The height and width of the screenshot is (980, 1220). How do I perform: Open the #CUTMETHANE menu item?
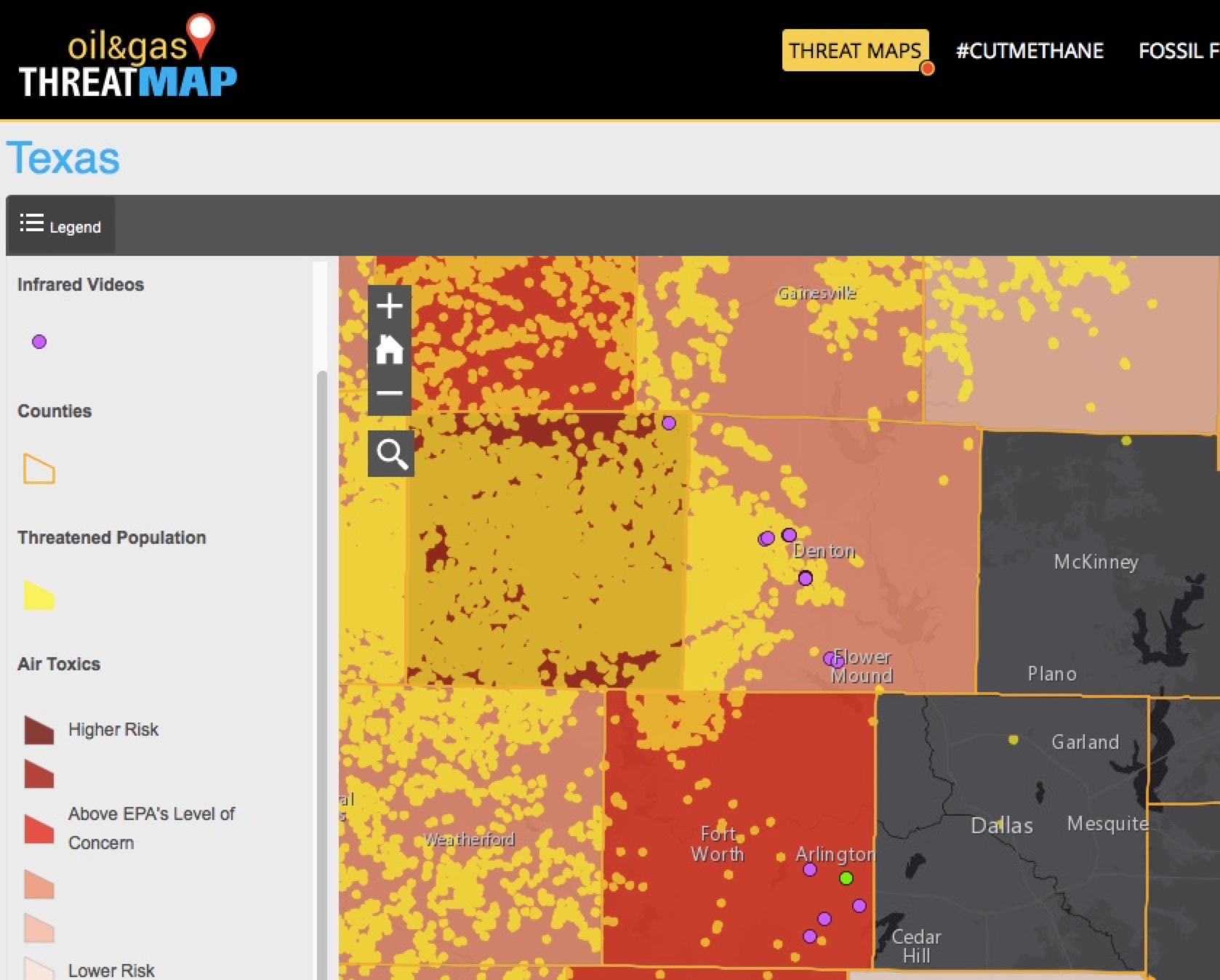pyautogui.click(x=1030, y=51)
